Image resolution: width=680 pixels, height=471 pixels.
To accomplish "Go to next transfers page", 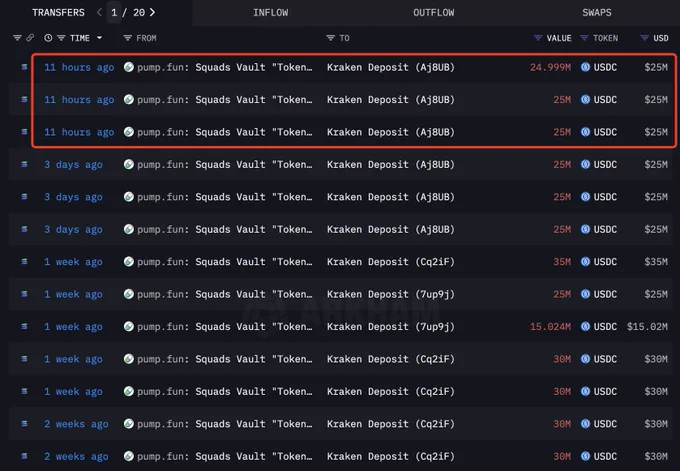I will (x=152, y=13).
